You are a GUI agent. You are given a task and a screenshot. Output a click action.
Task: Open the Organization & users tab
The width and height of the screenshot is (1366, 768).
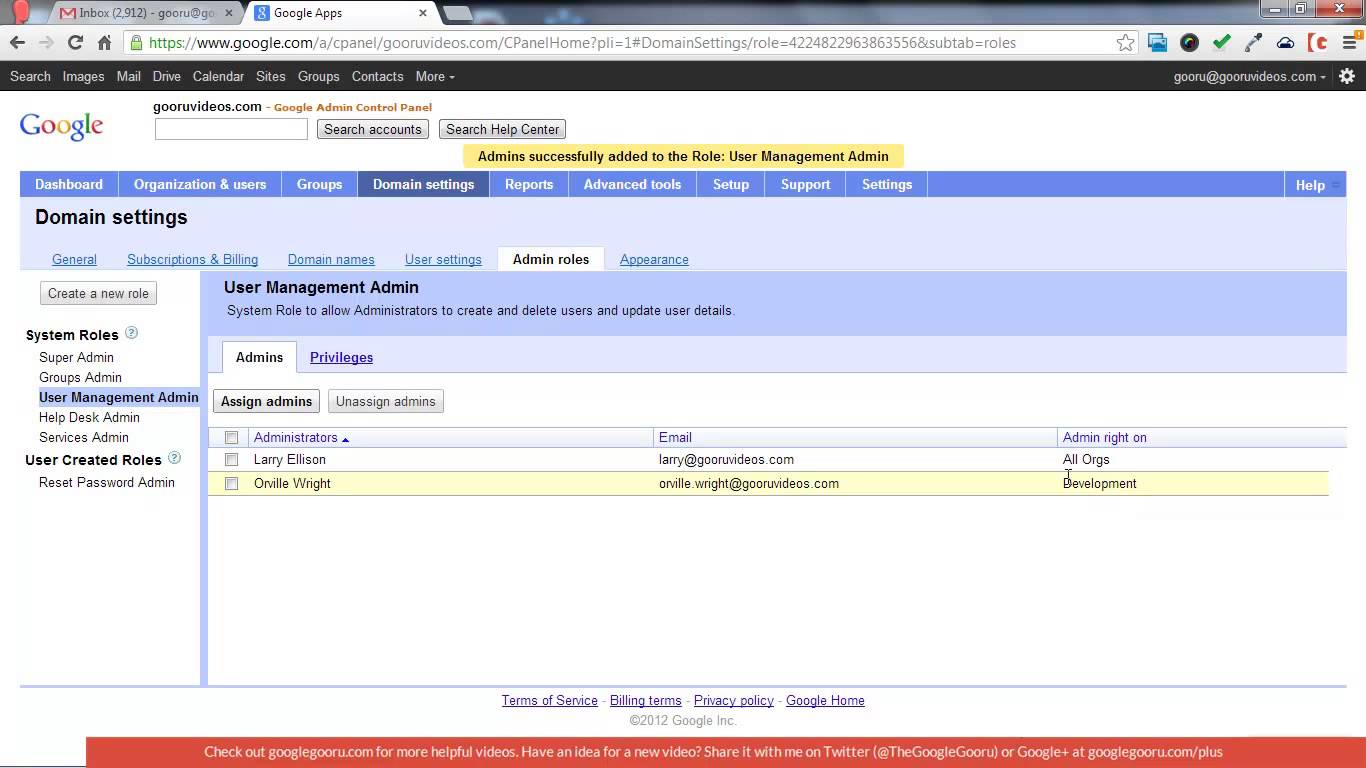pos(200,184)
